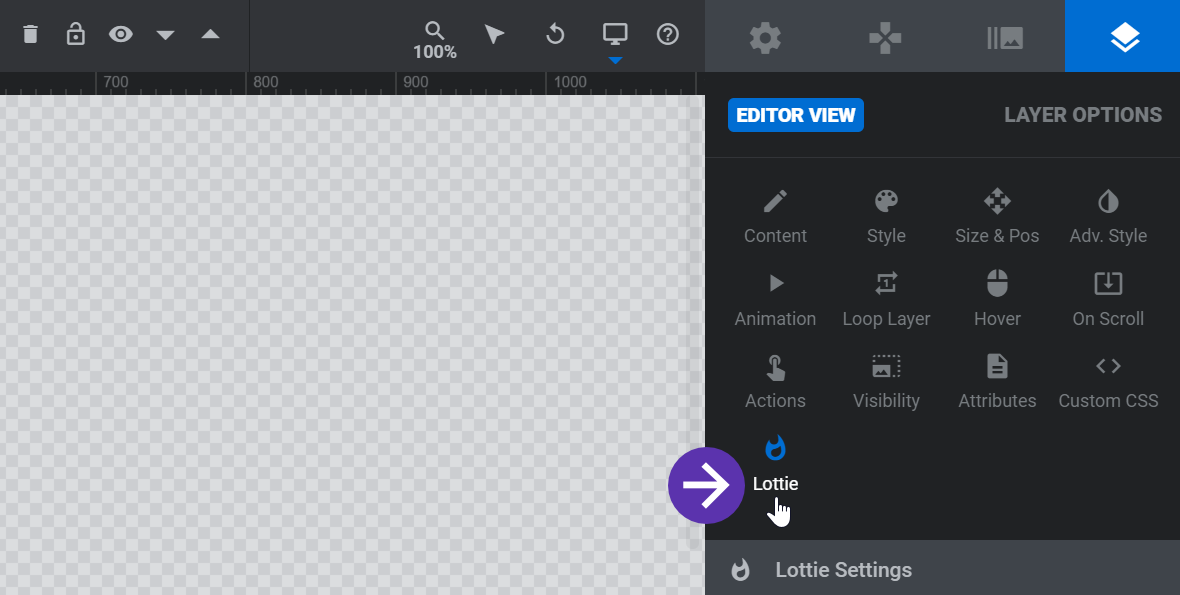The image size is (1180, 595).
Task: Open the help question mark icon
Action: point(668,35)
